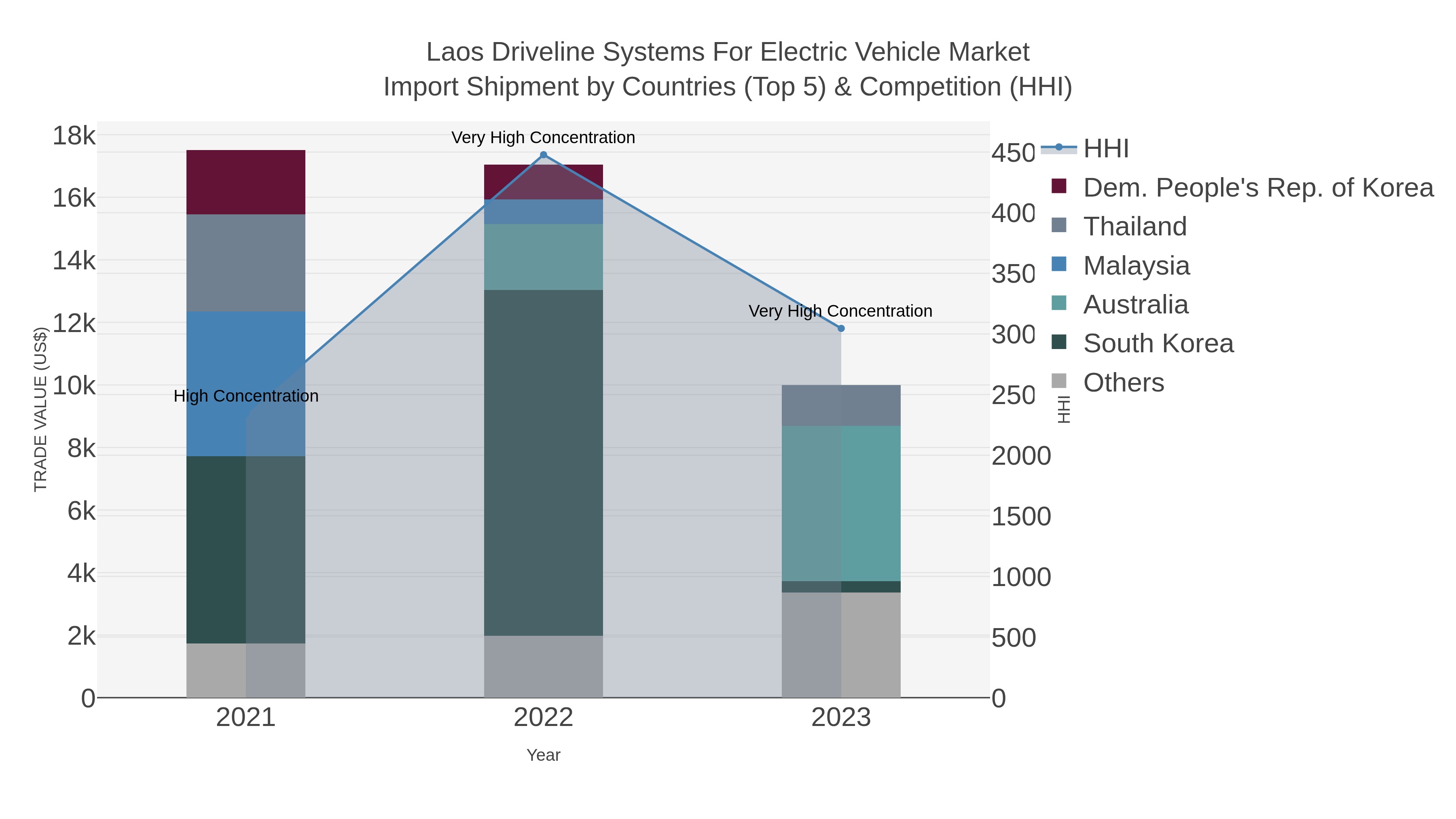Click the 18k y-axis tick label
The image size is (1456, 819).
tap(74, 136)
